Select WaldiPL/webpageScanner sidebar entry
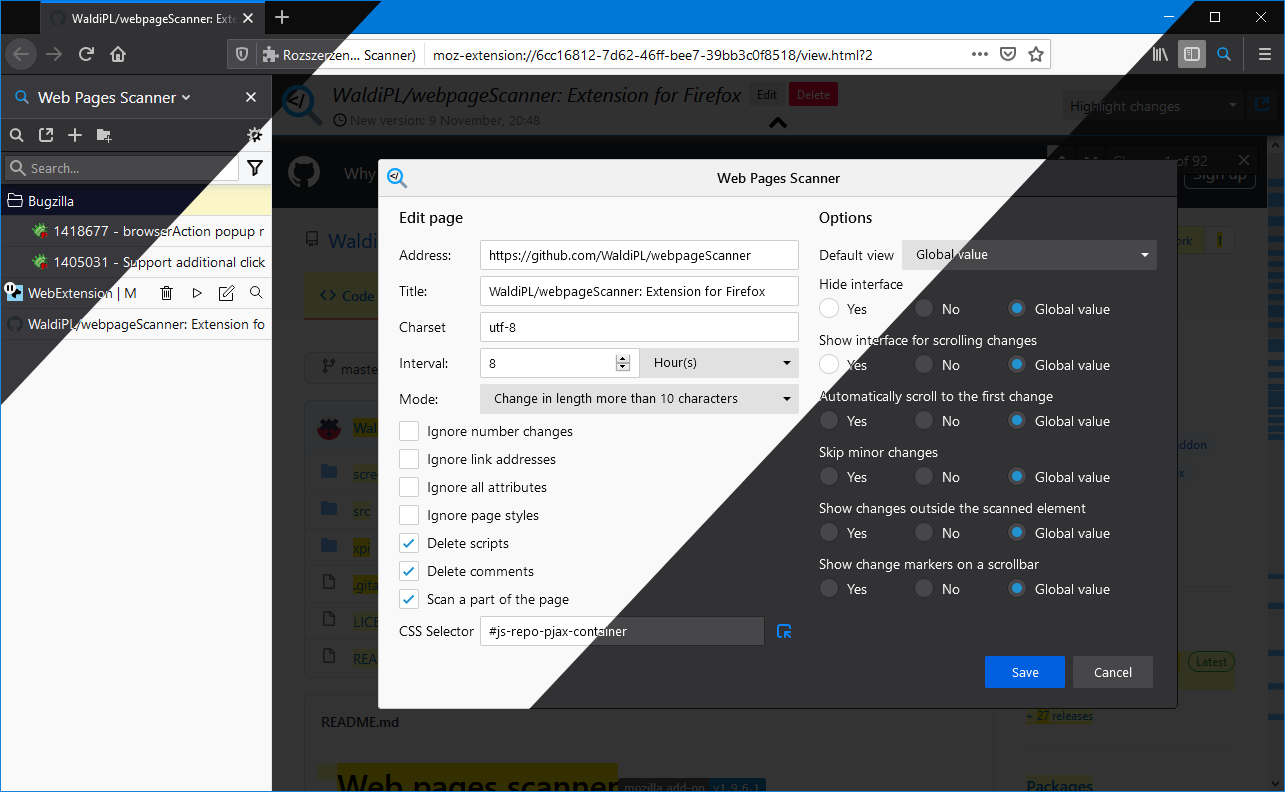This screenshot has height=792, width=1285. tap(136, 324)
